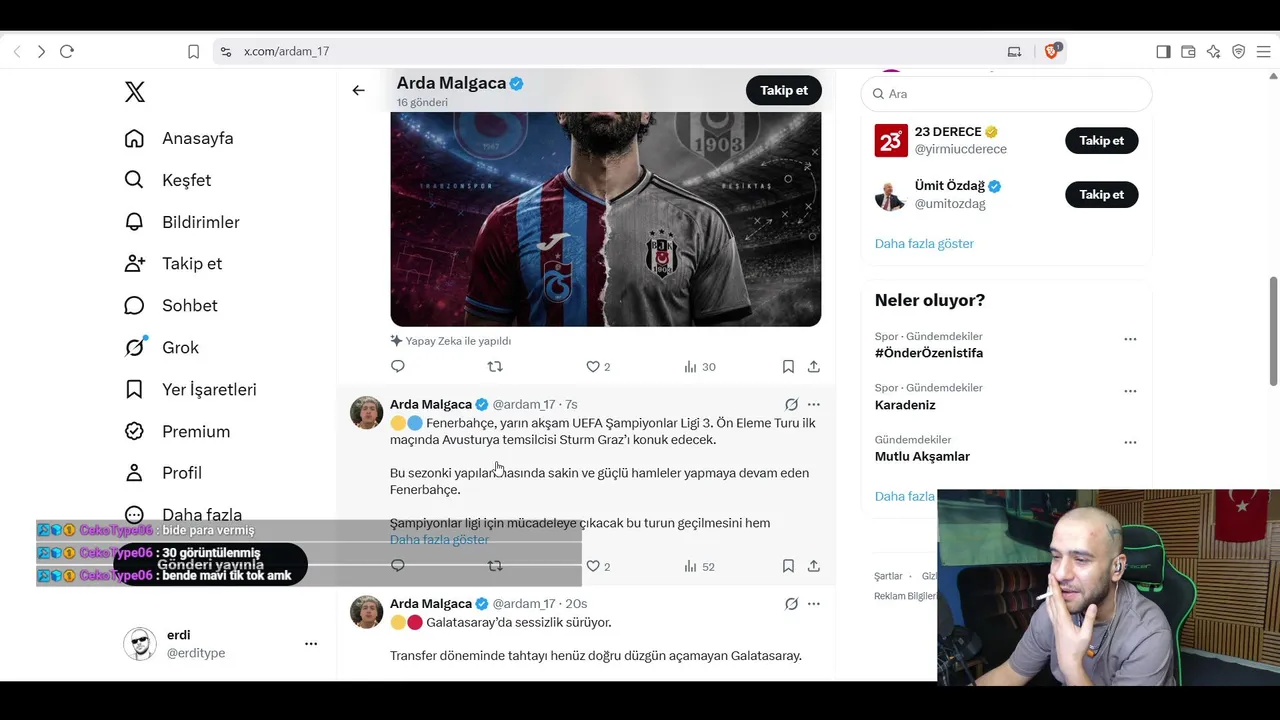Follow 23 DERECE account
Screen dimensions: 1280x720
pos(1102,140)
